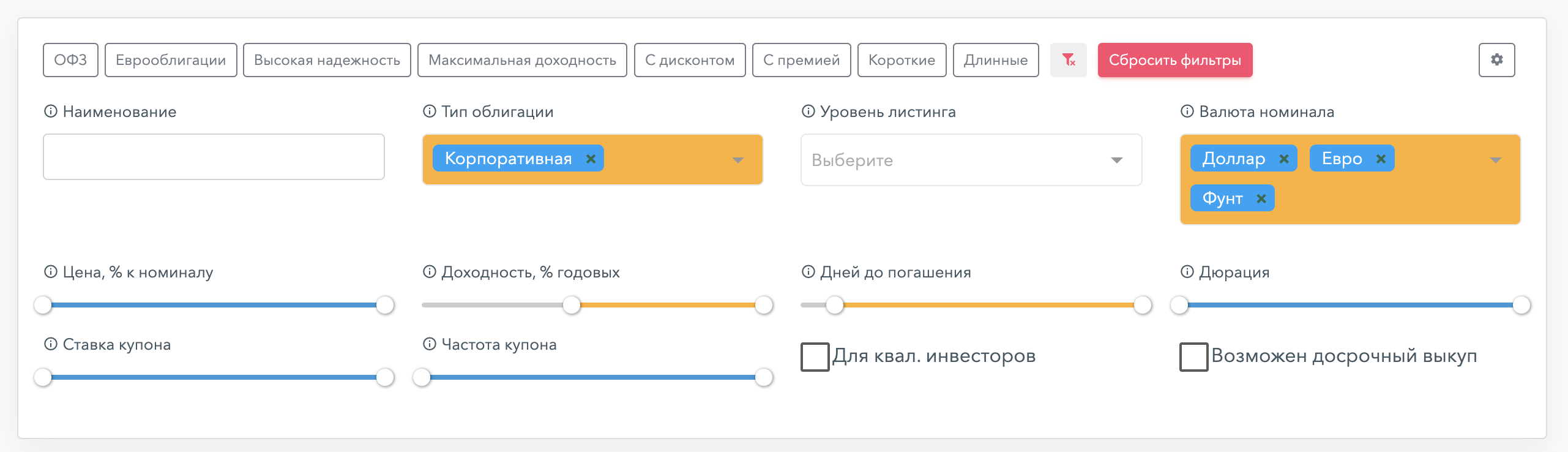Click the Наименование text input field

214,157
